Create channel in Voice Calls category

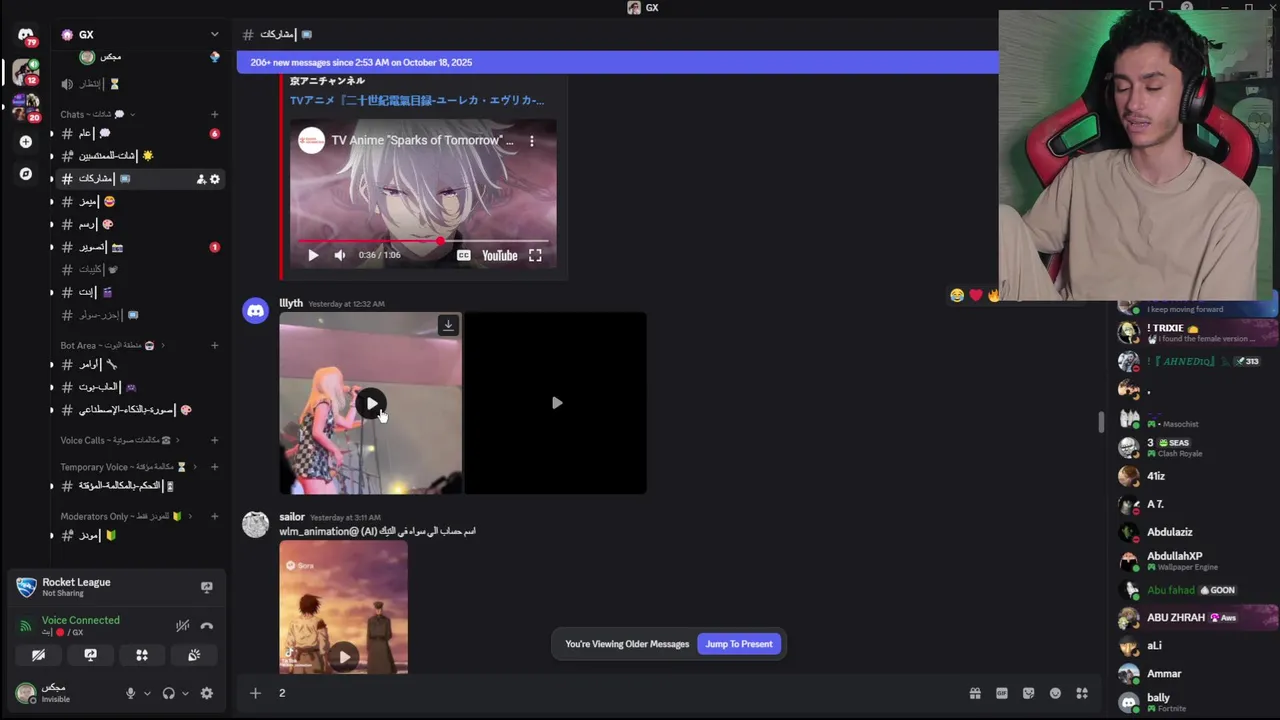tap(214, 440)
